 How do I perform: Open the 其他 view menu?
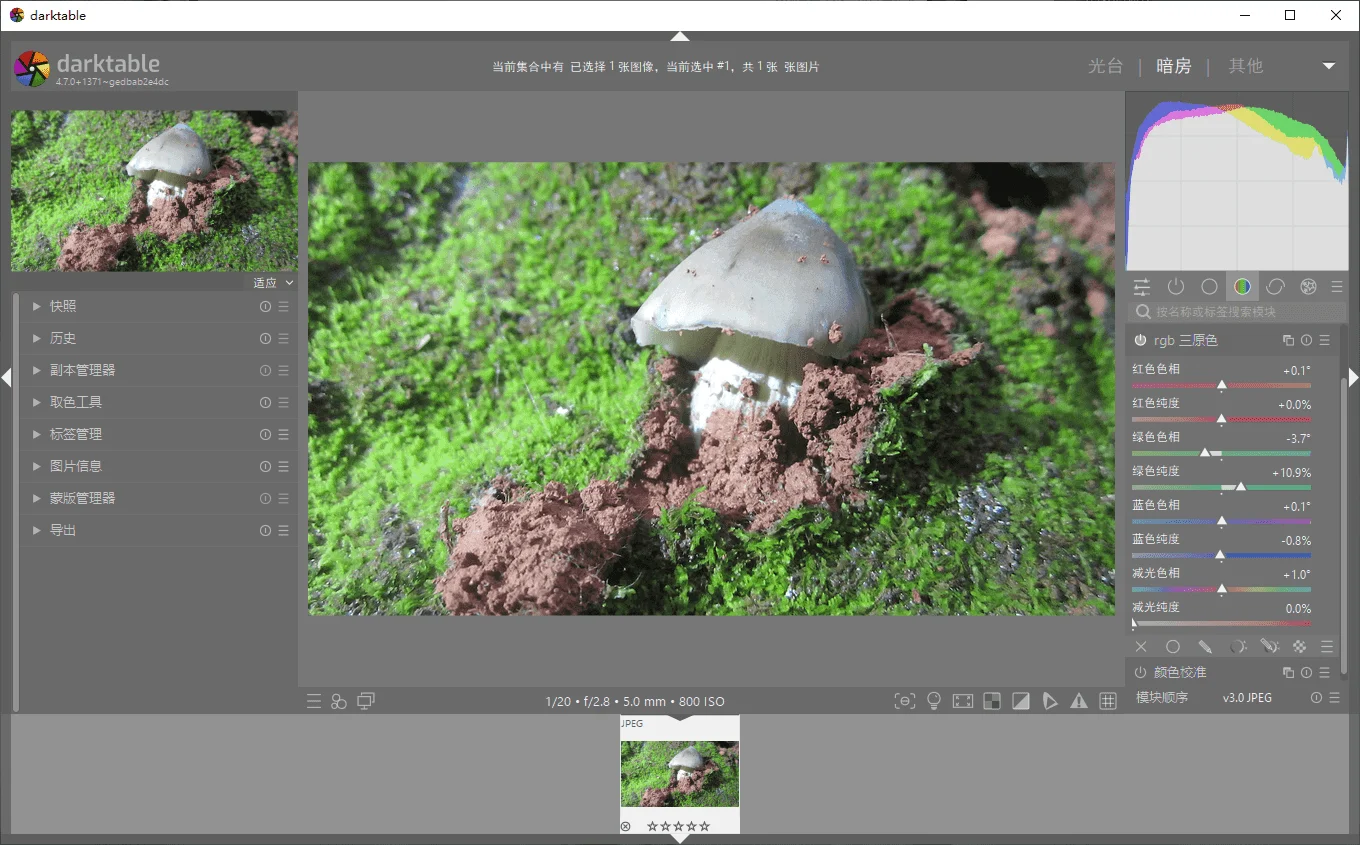(x=1246, y=66)
